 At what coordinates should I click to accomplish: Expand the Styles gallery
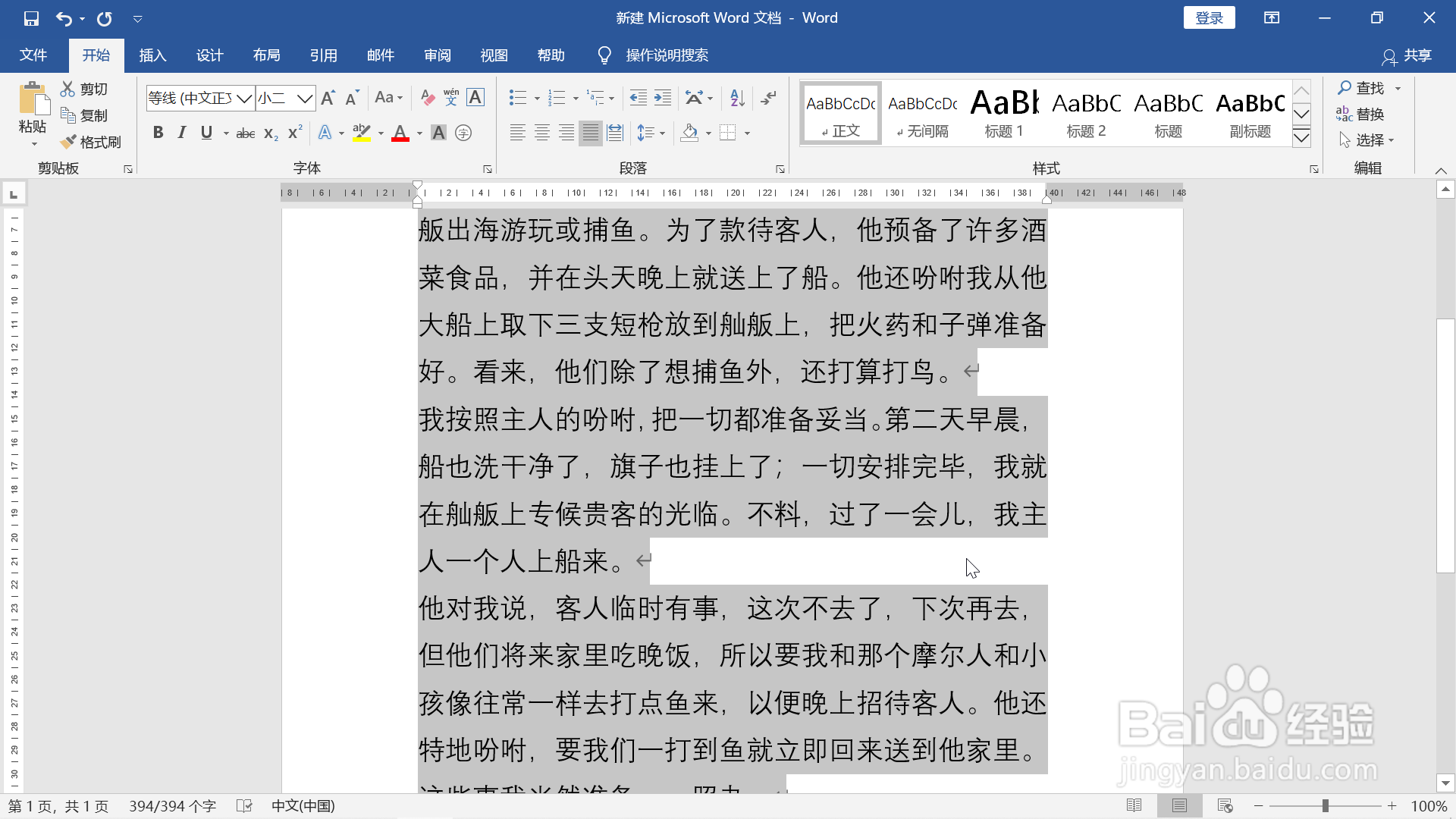coord(1301,137)
